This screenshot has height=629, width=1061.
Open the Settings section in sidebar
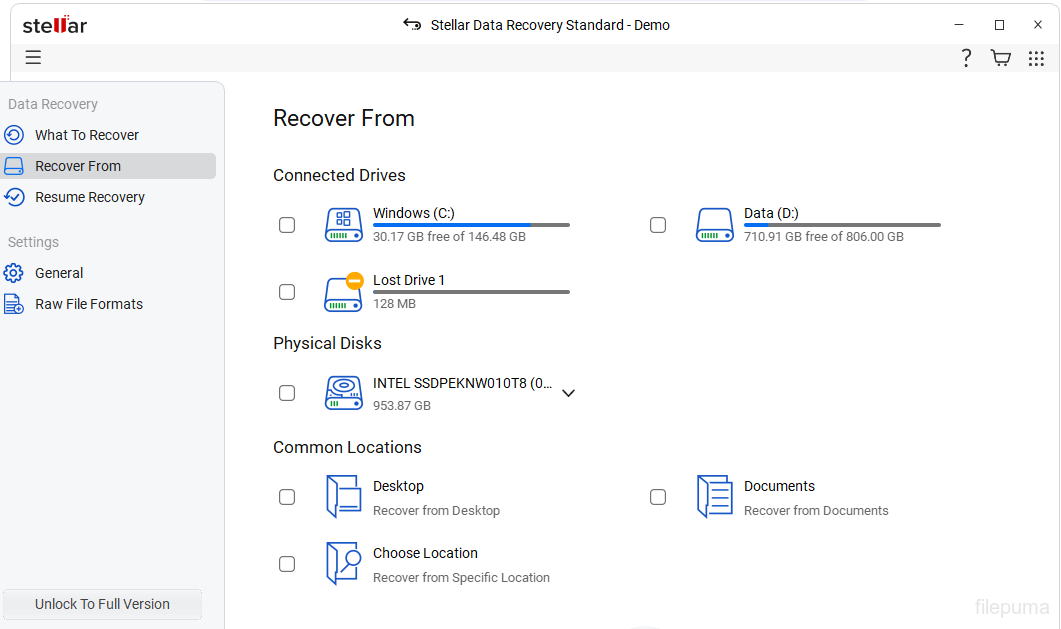pyautogui.click(x=33, y=242)
